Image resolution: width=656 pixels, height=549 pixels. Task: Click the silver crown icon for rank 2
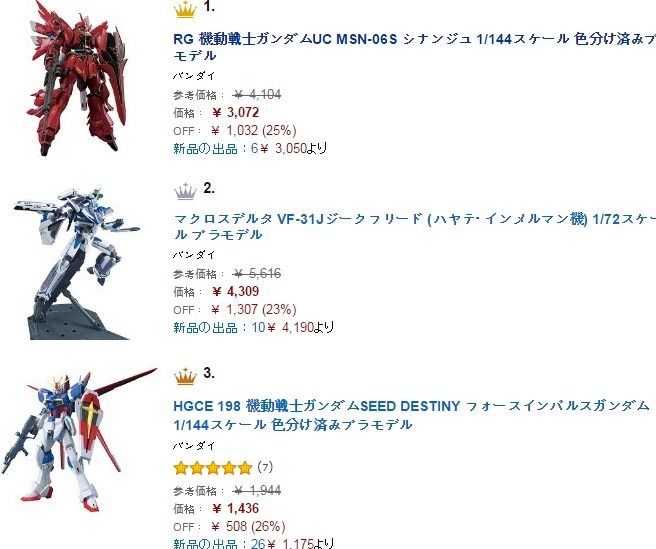coord(185,191)
